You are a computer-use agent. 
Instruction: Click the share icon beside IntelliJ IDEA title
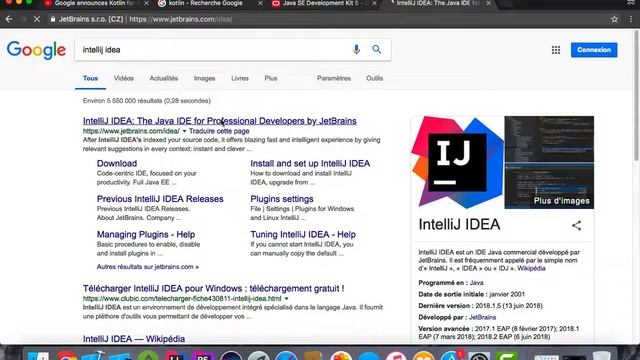click(576, 225)
